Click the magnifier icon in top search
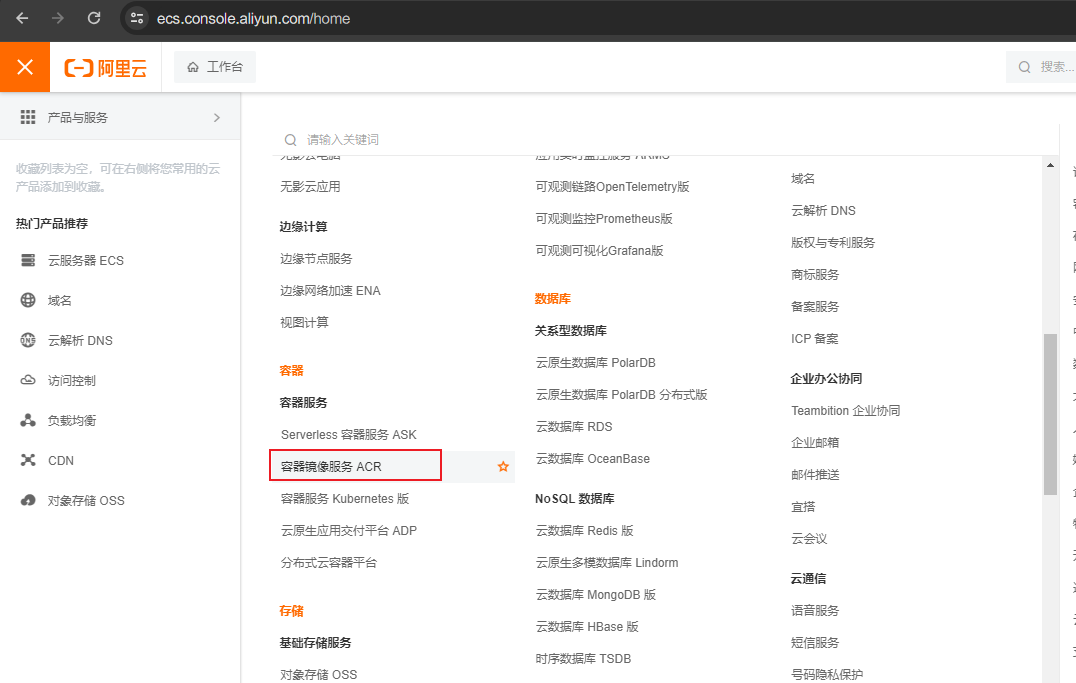This screenshot has height=683, width=1076. 1025,67
